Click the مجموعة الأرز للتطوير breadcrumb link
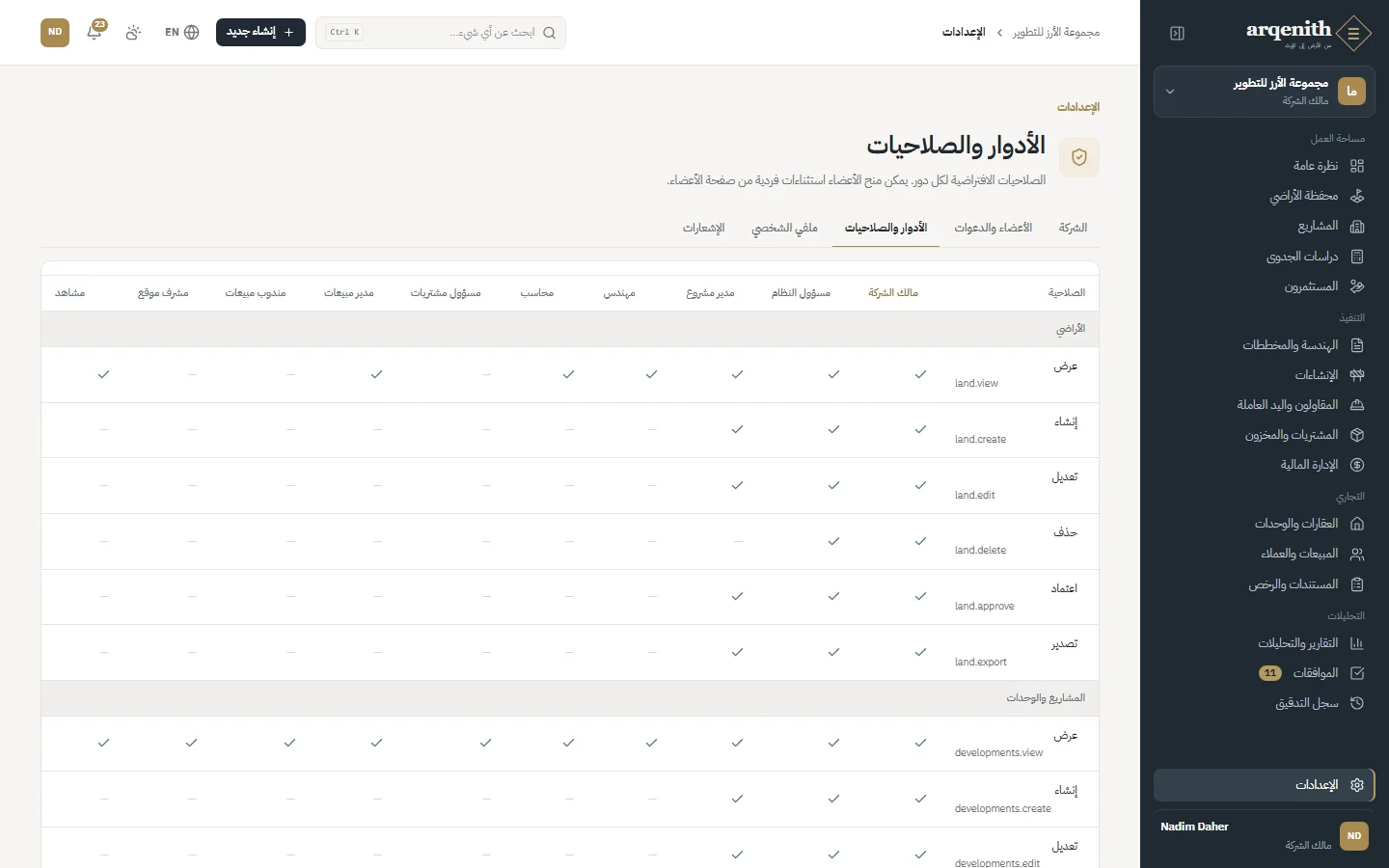The width and height of the screenshot is (1389, 868). (x=1056, y=33)
